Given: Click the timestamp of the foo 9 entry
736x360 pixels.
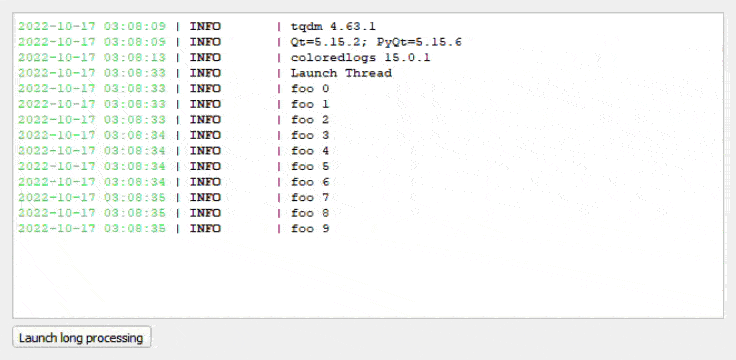Looking at the screenshot, I should click(92, 229).
